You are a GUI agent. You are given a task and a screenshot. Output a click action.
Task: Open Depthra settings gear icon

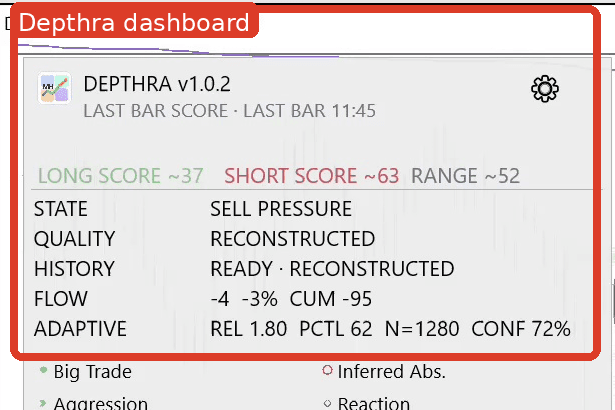pyautogui.click(x=545, y=89)
